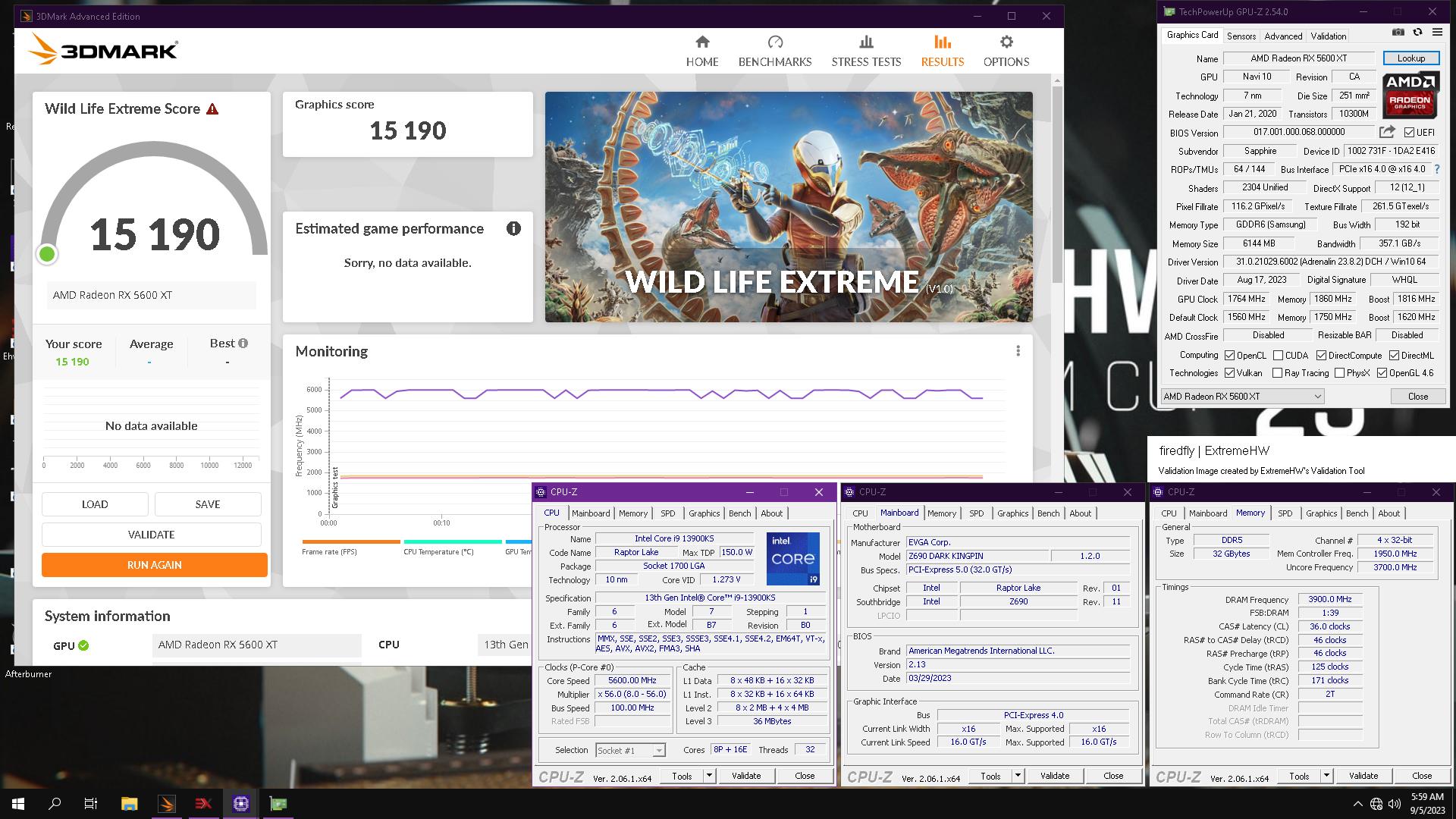The image size is (1456, 819).
Task: Click the AMD Radeon RX 5600 XT name field in GPU-Z
Action: pos(1298,58)
